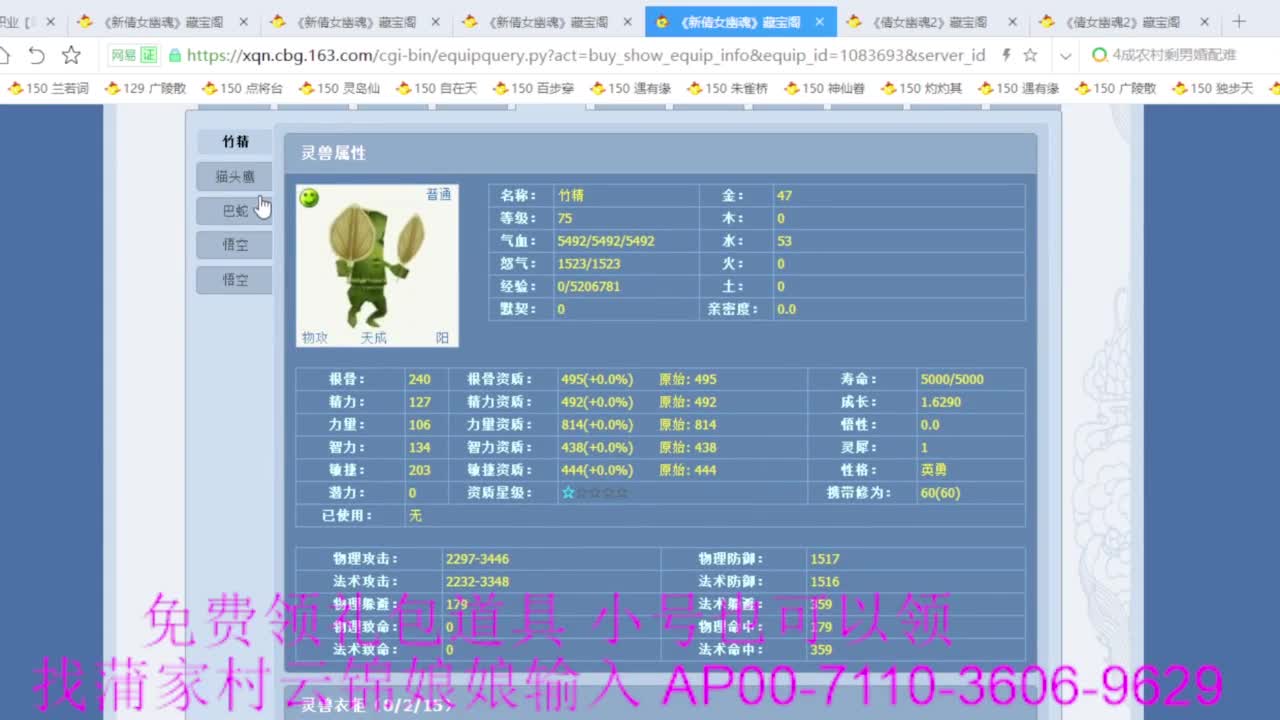The width and height of the screenshot is (1280, 720).
Task: Click the 悟空 button in the sidebar
Action: click(233, 244)
